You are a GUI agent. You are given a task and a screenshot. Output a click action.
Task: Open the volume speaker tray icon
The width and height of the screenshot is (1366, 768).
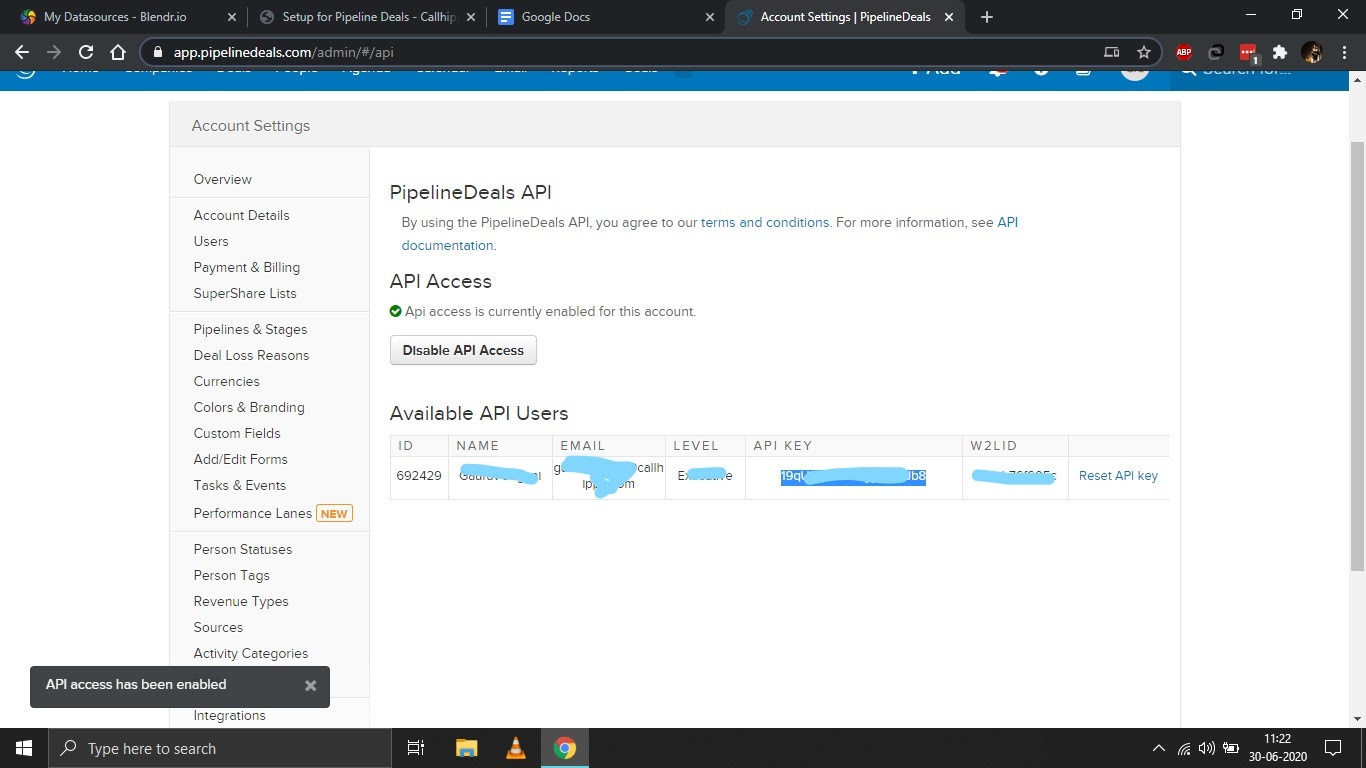pyautogui.click(x=1206, y=748)
